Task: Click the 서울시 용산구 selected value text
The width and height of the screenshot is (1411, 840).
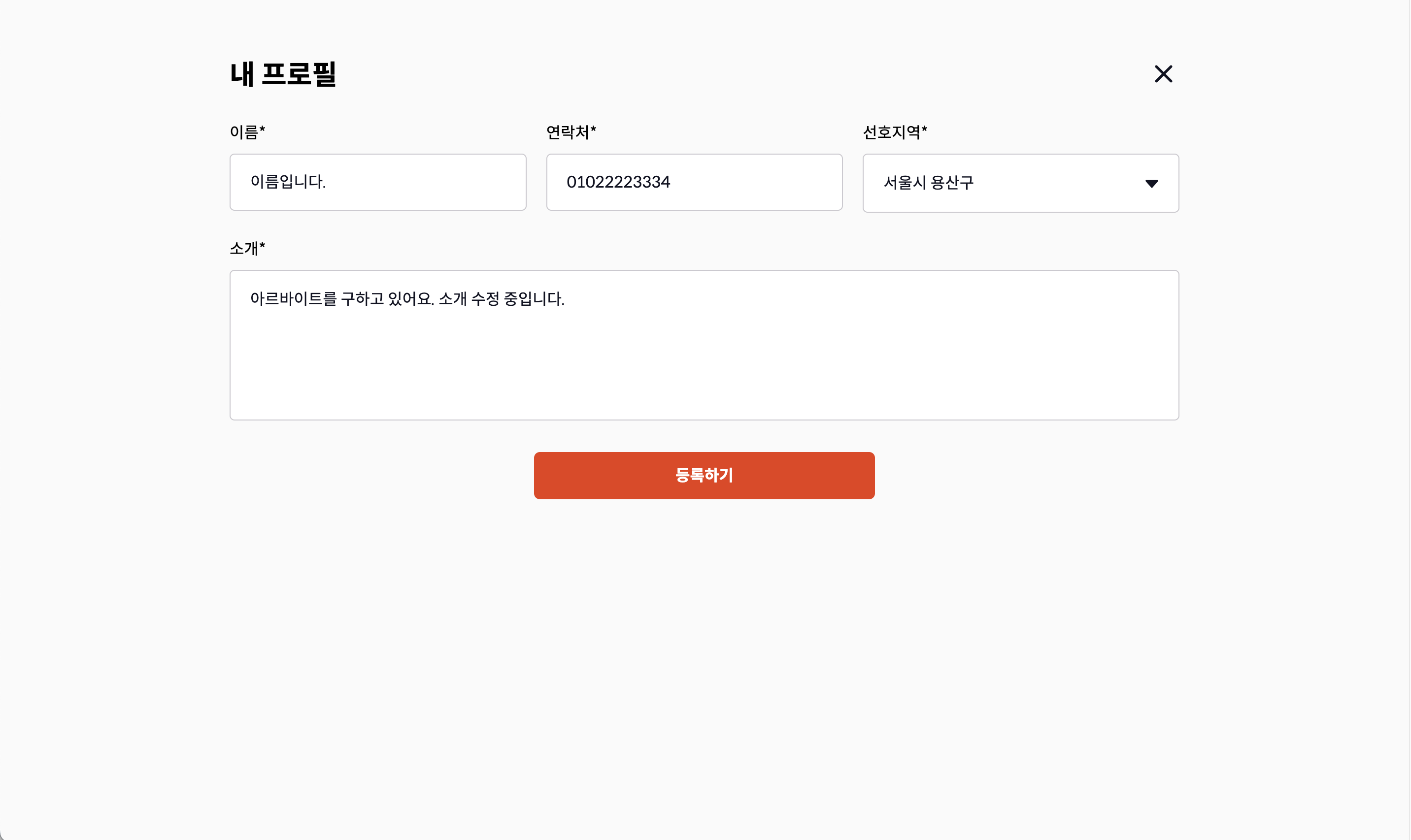Action: [x=928, y=183]
